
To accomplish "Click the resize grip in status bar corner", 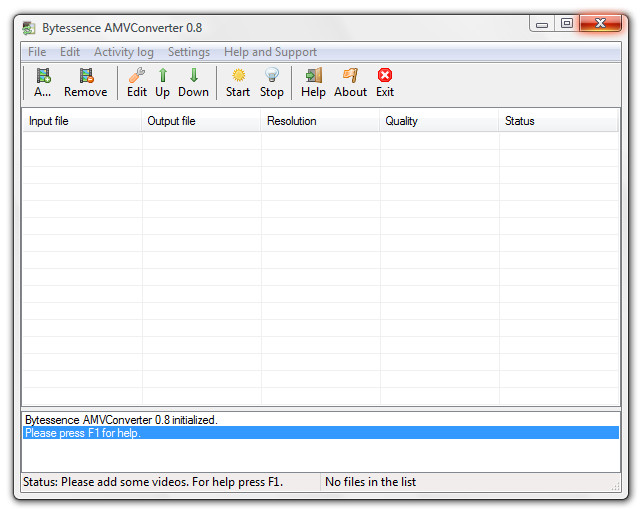I will [615, 486].
